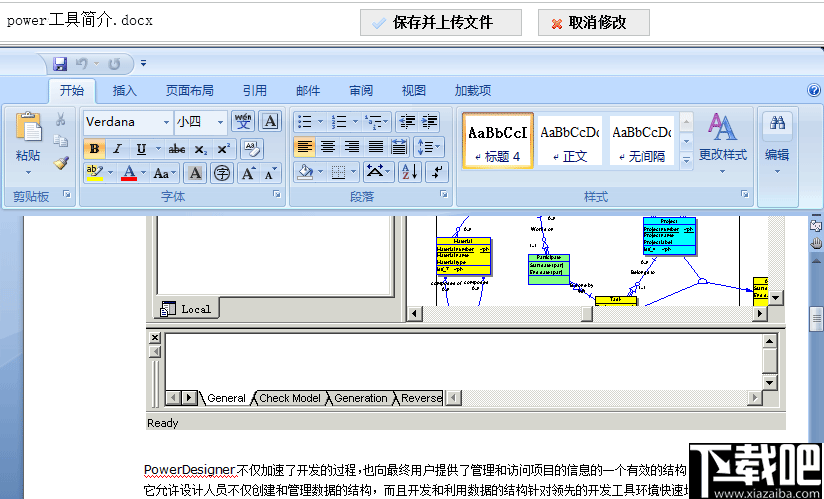Switch to the 视图 ribbon tab
Viewport: 824px width, 499px height.
[x=414, y=90]
